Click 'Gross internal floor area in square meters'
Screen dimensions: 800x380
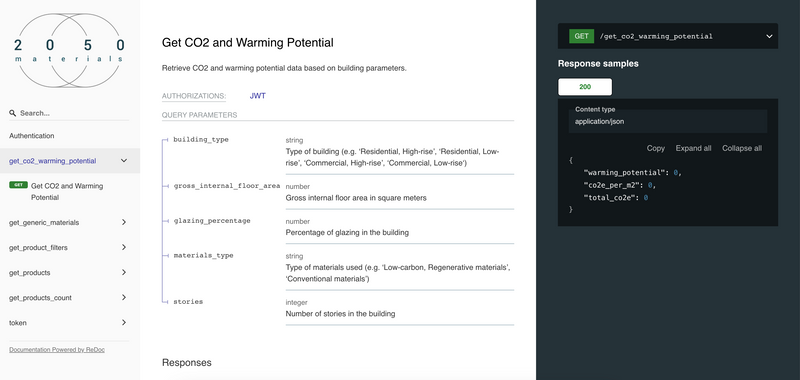click(356, 197)
